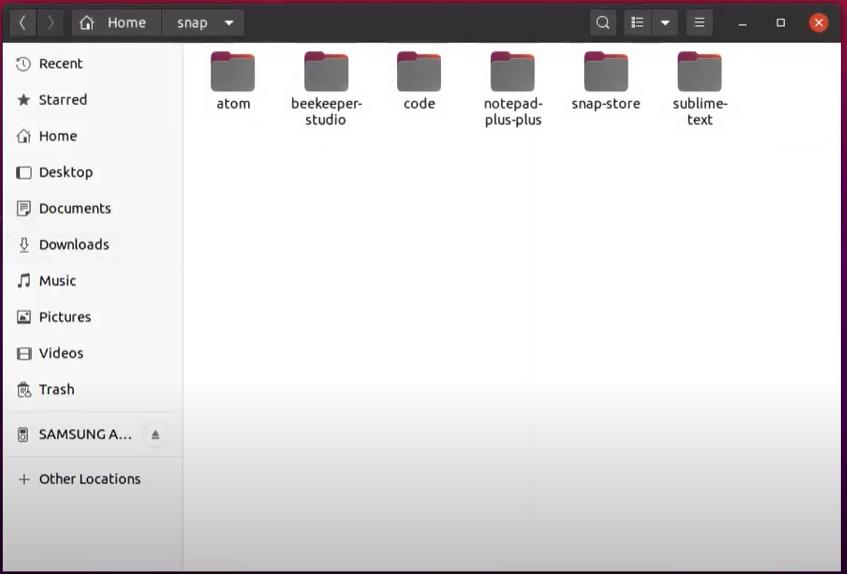
Task: Select the code folder icon
Action: (419, 71)
